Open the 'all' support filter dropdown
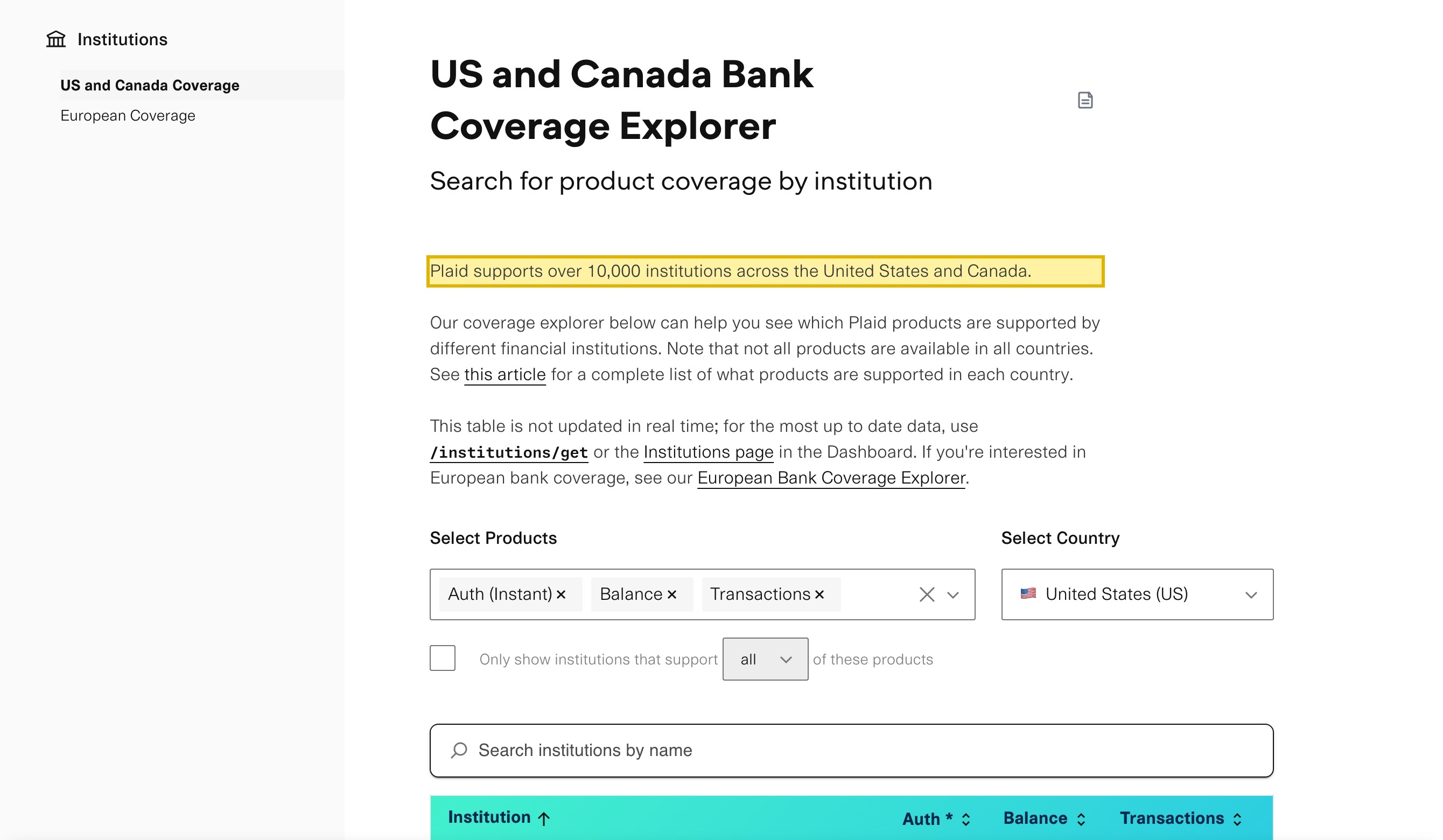 tap(765, 659)
